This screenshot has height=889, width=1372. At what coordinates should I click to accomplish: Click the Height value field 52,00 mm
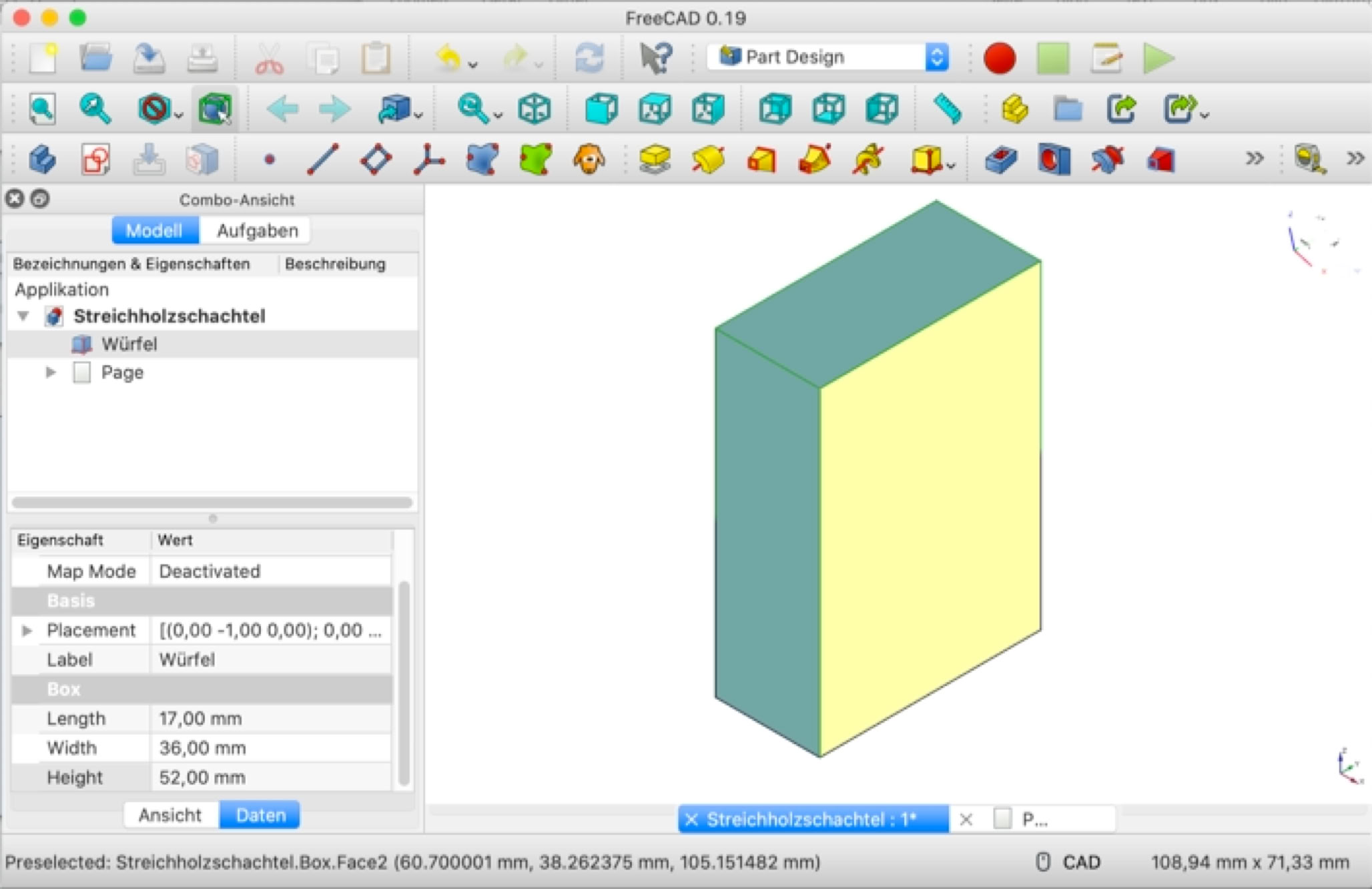271,777
